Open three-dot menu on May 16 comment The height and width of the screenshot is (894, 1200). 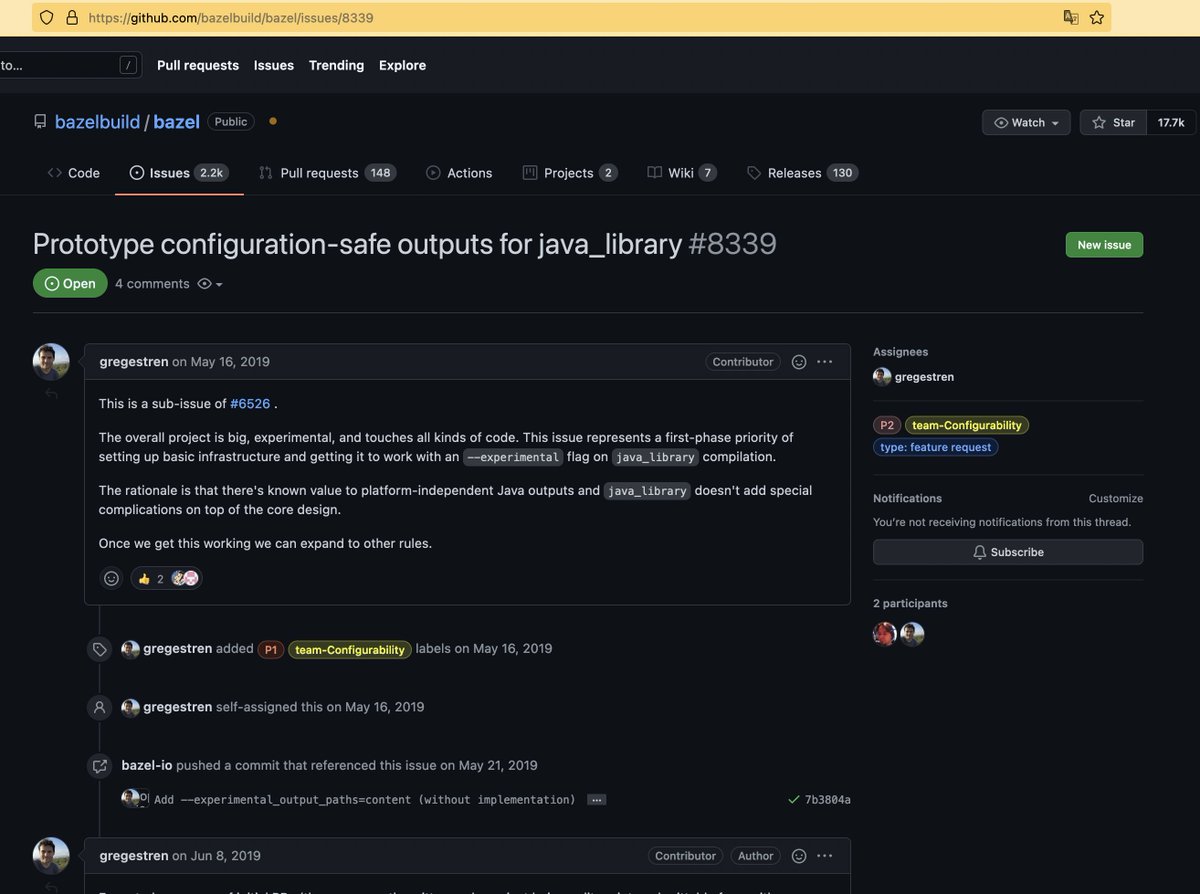click(825, 362)
